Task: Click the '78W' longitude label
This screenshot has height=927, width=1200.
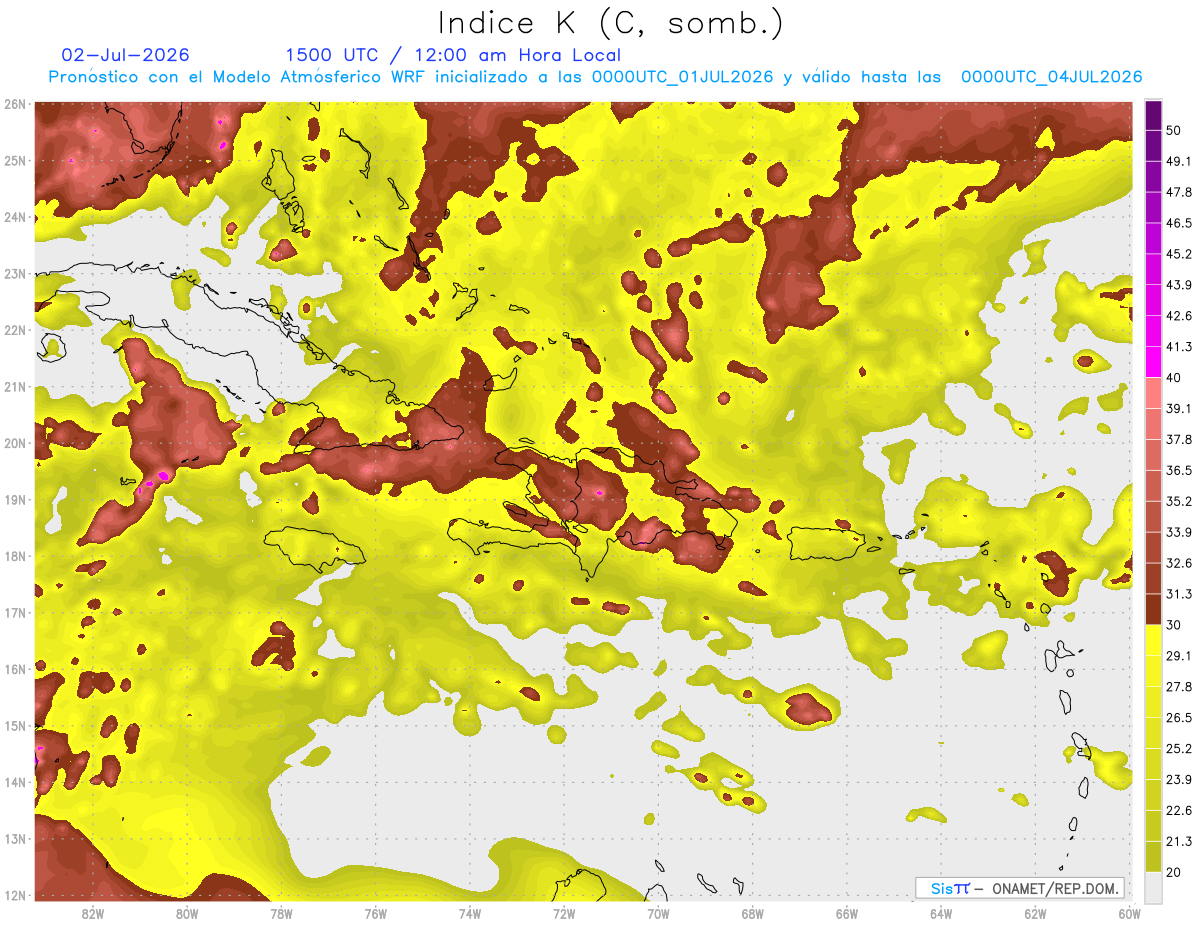Action: click(x=281, y=913)
